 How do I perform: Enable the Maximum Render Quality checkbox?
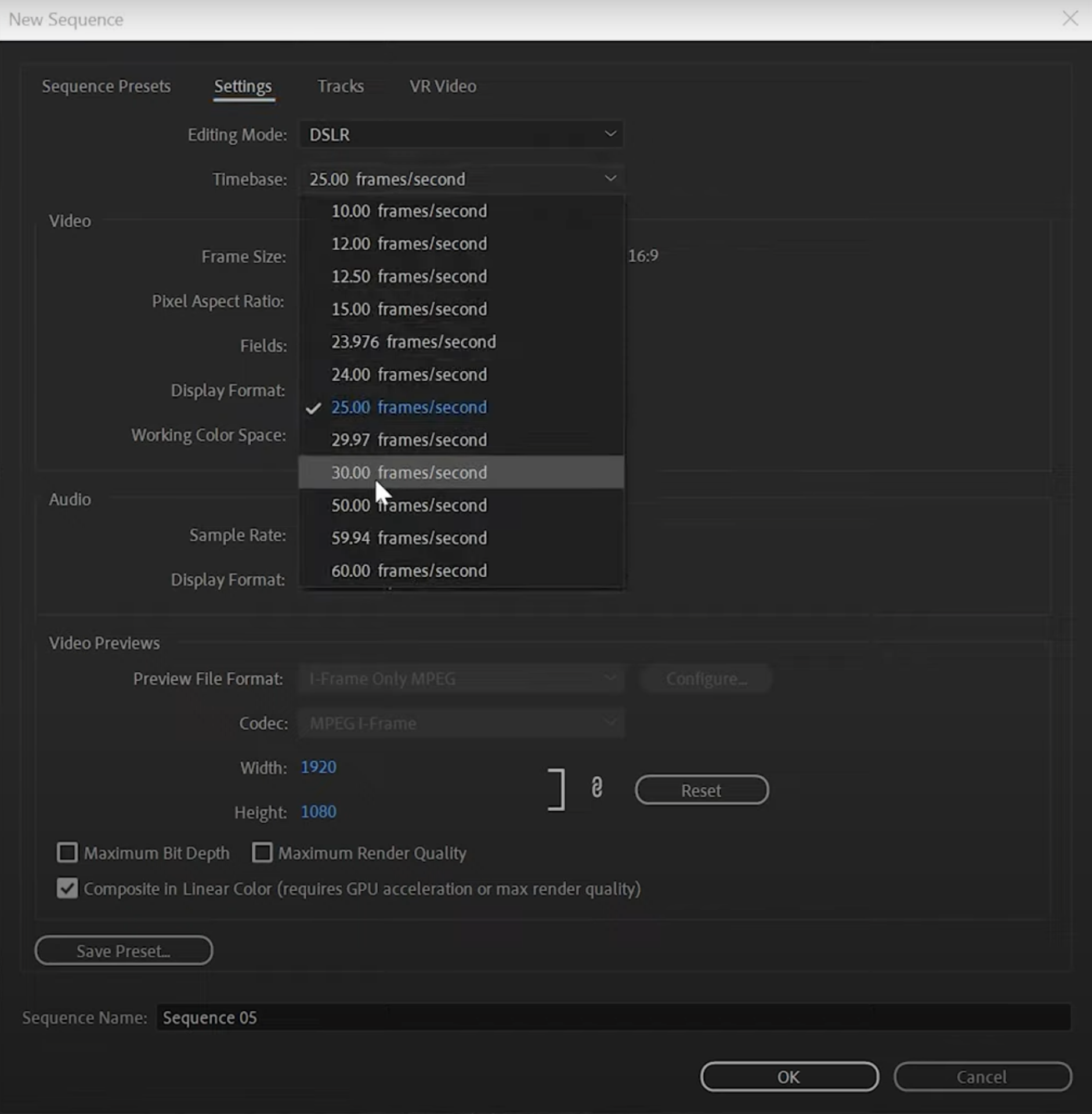click(262, 852)
